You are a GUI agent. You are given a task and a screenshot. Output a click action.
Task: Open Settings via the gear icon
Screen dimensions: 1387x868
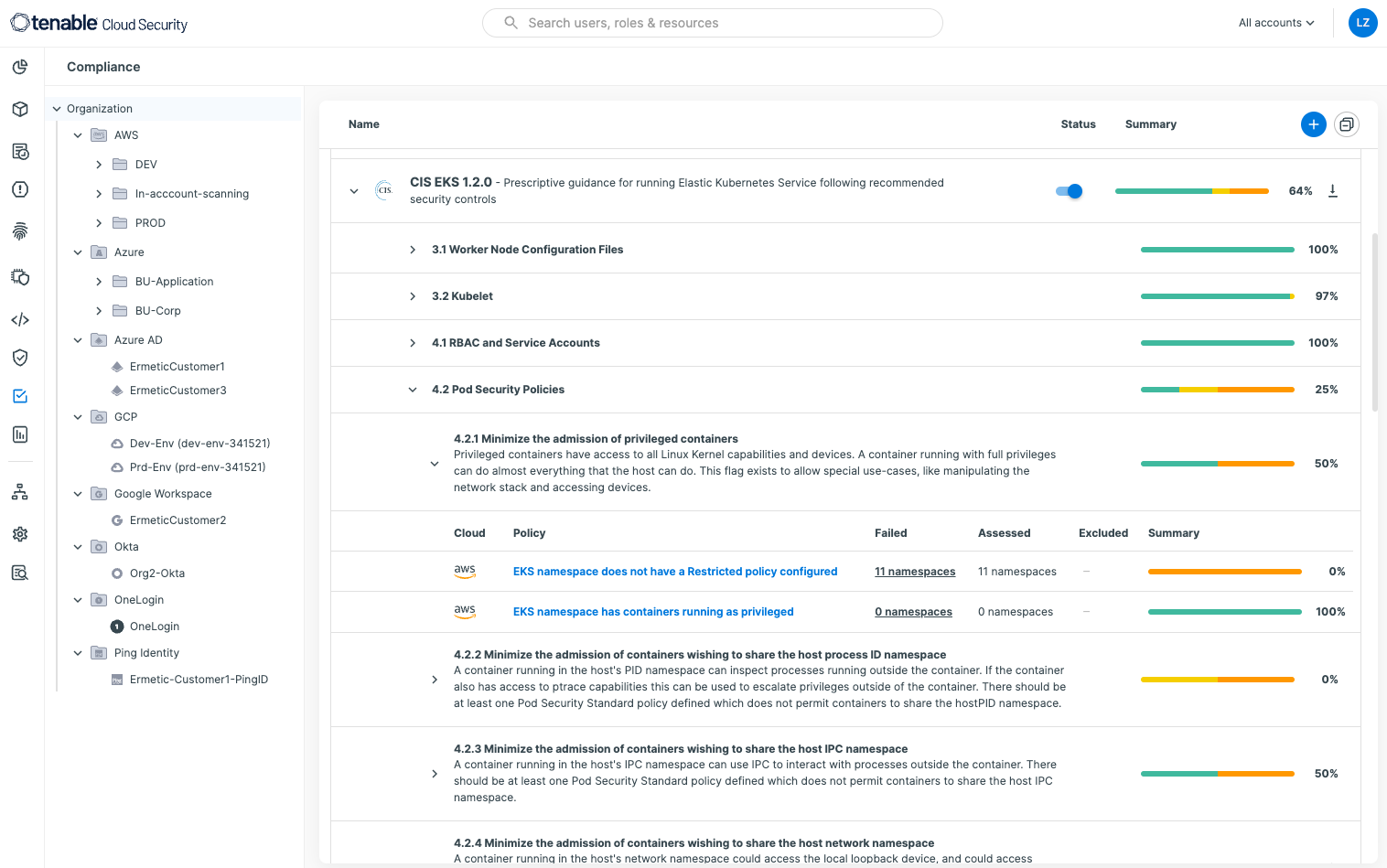coord(20,533)
